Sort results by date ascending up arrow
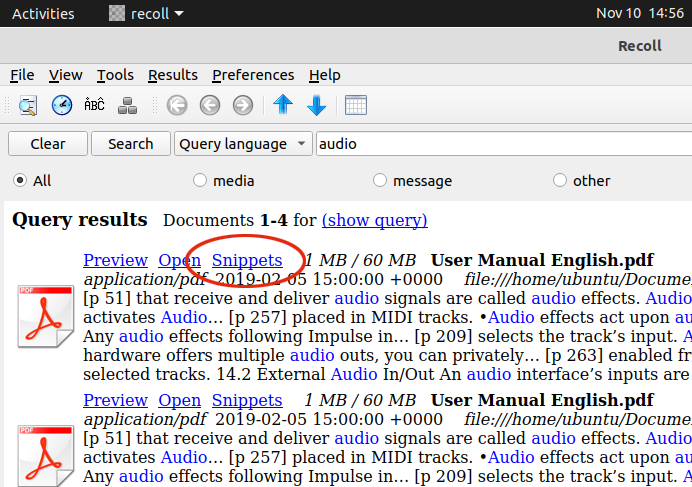 tap(283, 105)
